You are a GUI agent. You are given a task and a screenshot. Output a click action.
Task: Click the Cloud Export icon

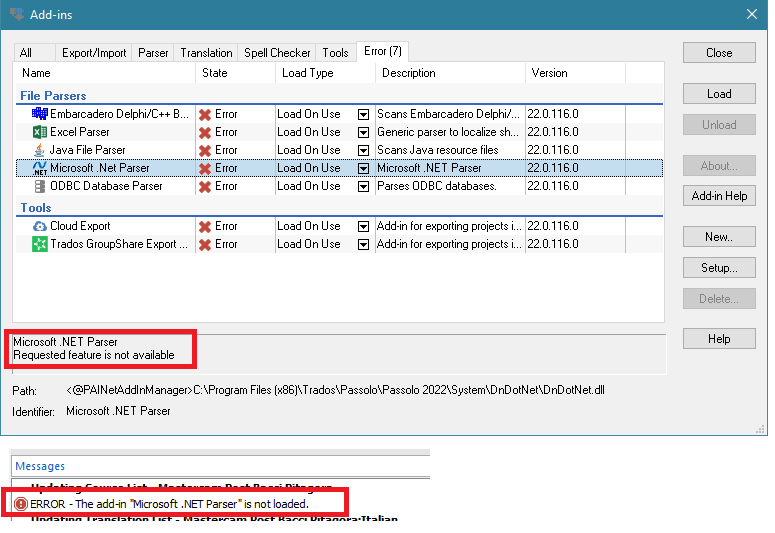(x=40, y=226)
